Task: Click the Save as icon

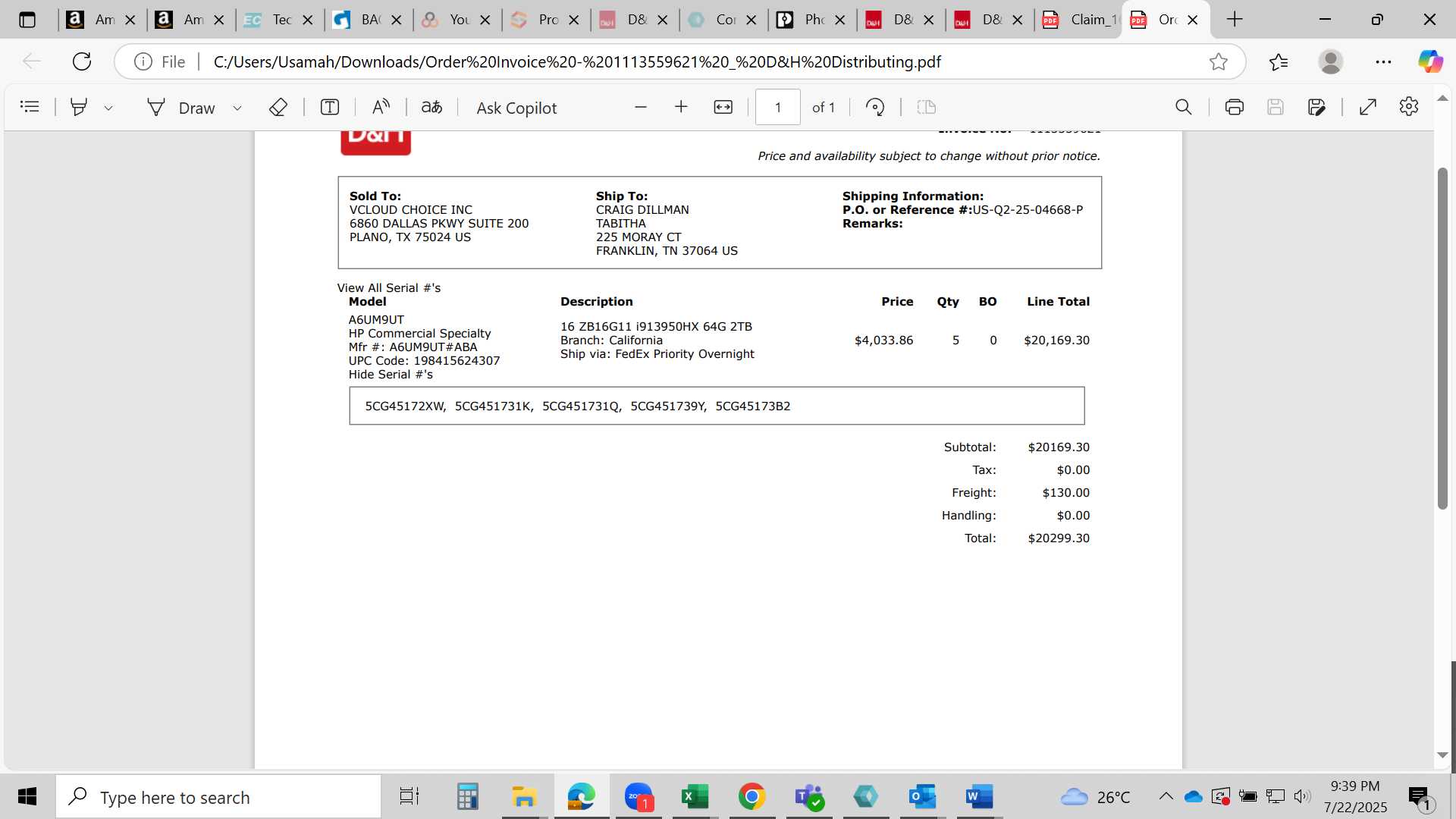Action: pos(1316,107)
